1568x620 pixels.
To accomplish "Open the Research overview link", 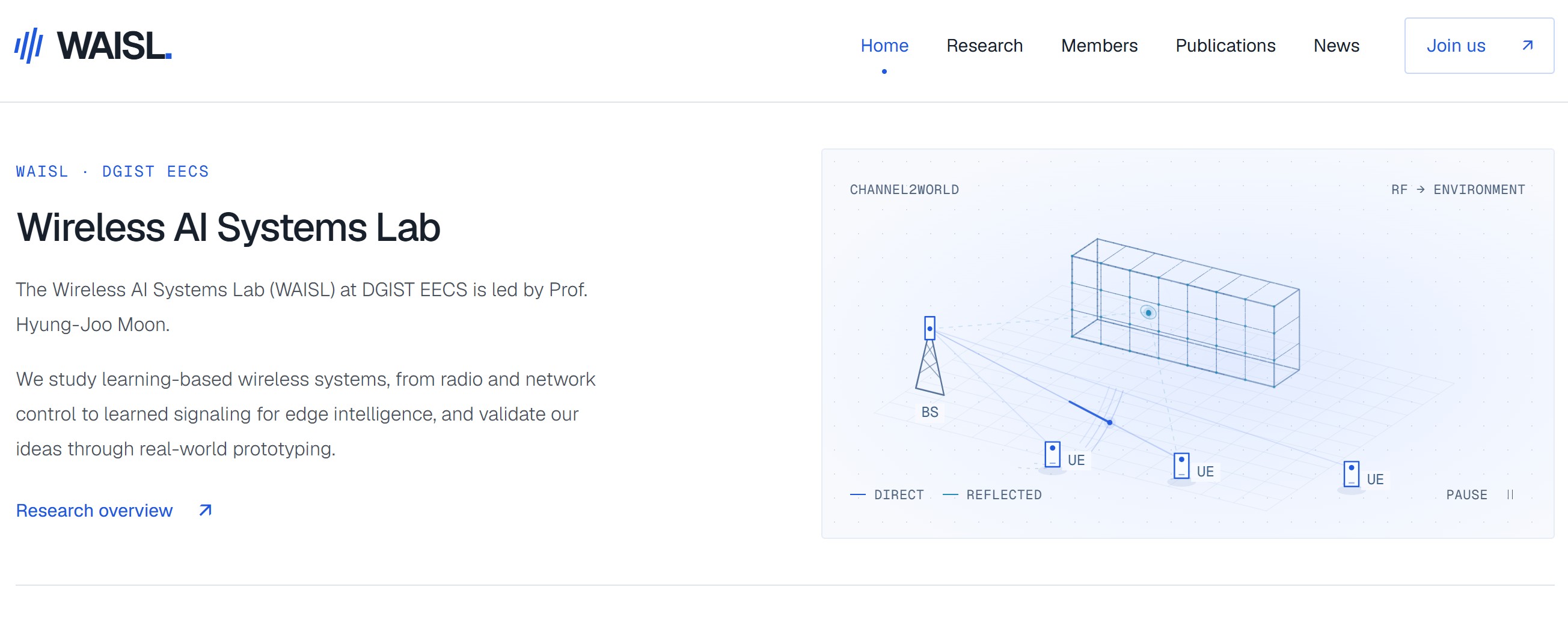I will [x=114, y=510].
